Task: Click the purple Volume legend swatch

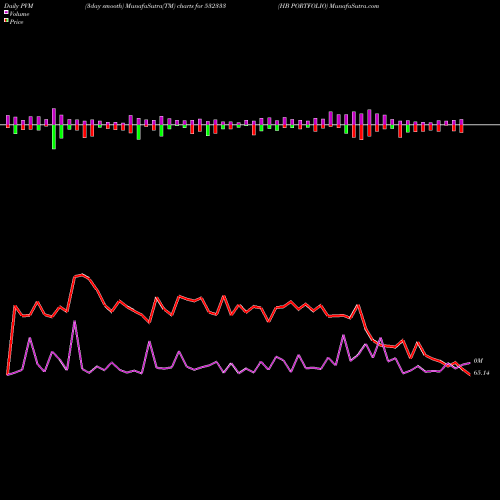Action: [x=6, y=13]
